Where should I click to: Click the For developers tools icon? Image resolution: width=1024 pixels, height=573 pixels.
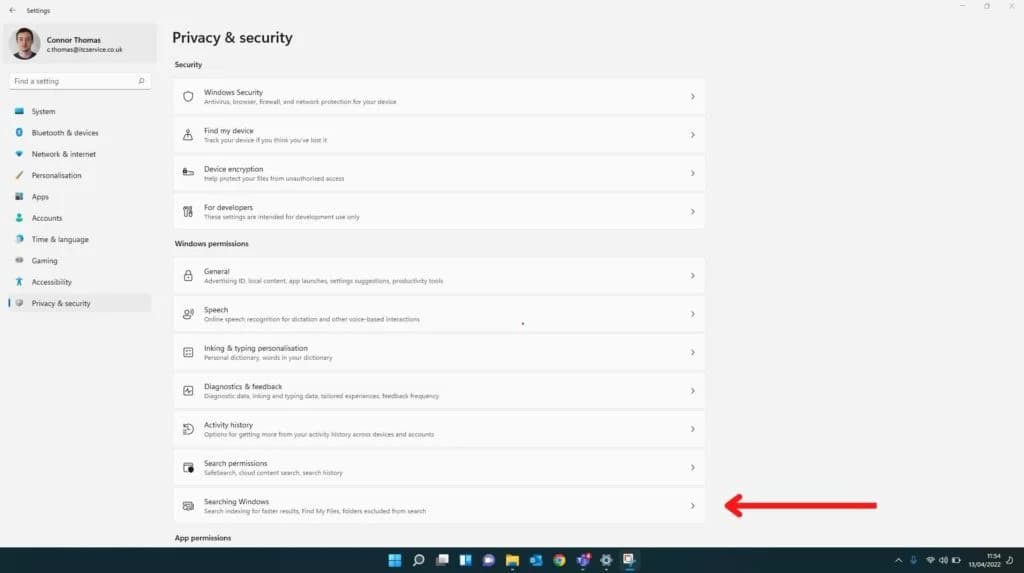click(188, 212)
